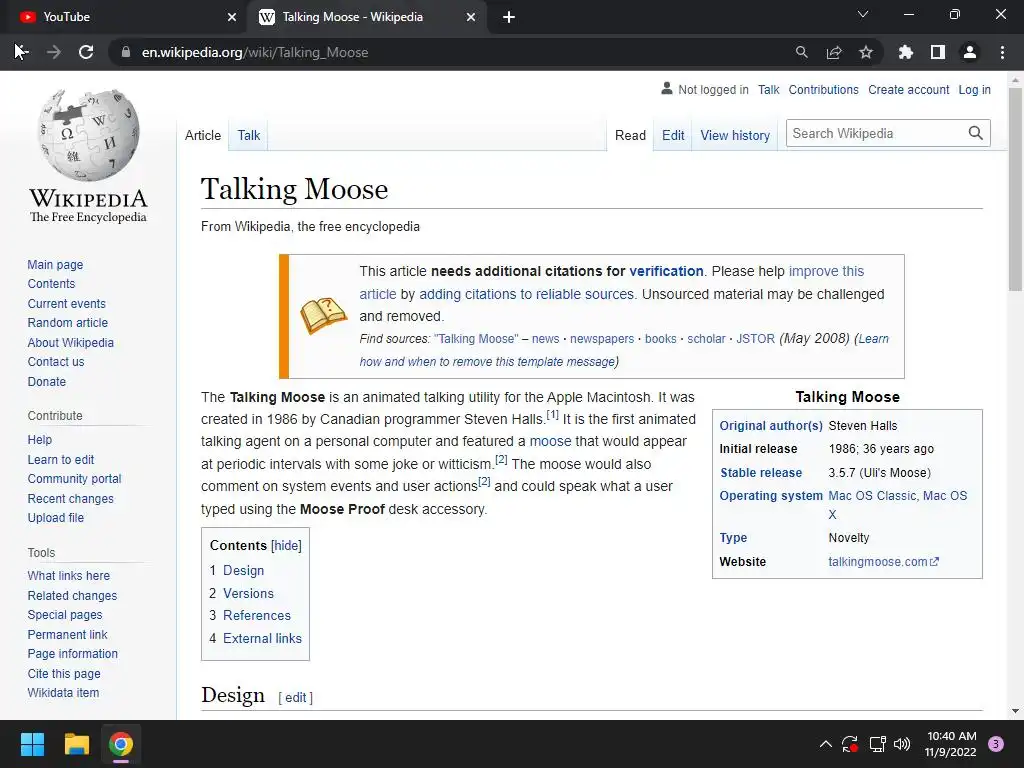The width and height of the screenshot is (1024, 768).
Task: Click the Cite this page link
Action: (64, 673)
